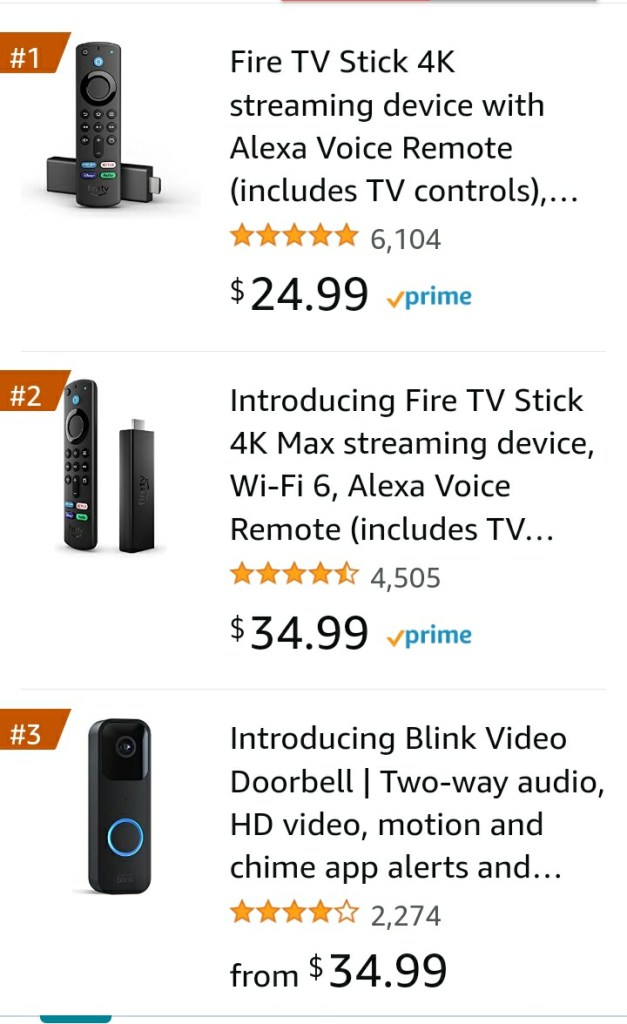Select the Fire TV Stick 4K Max $34.99 price
Screen dimensions: 627x1024
pyautogui.click(x=300, y=633)
